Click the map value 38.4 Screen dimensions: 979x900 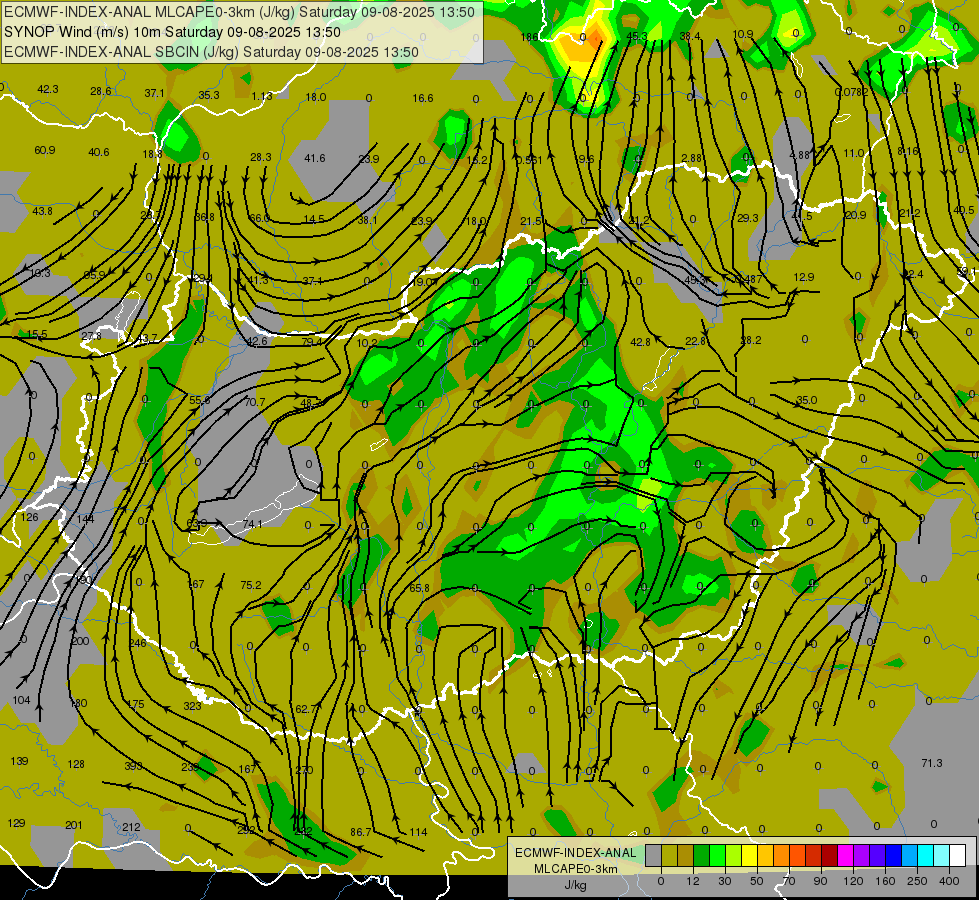tap(690, 36)
